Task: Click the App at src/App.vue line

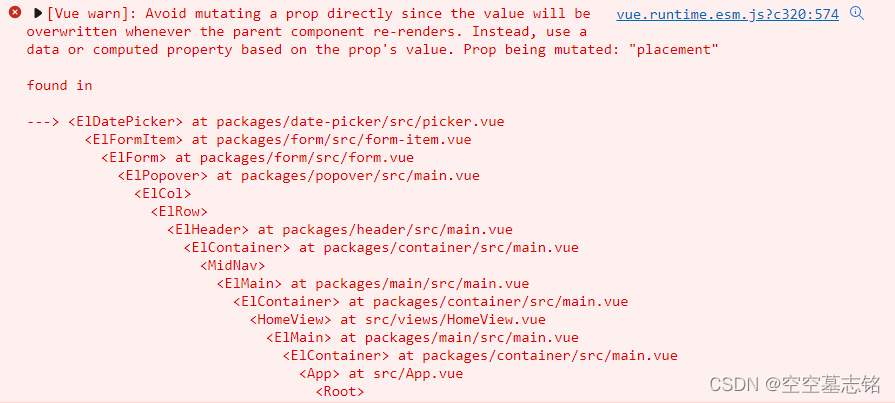Action: 381,374
